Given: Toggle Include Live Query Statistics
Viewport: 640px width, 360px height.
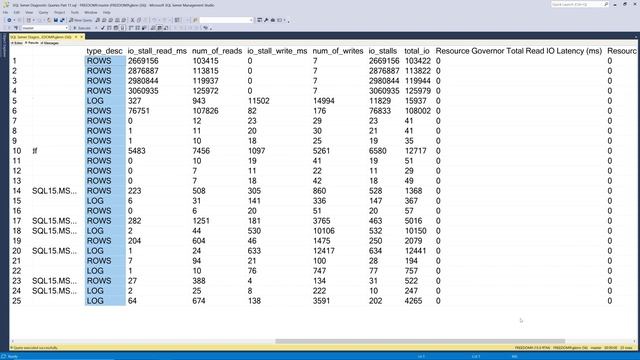Looking at the screenshot, I should tap(138, 28).
